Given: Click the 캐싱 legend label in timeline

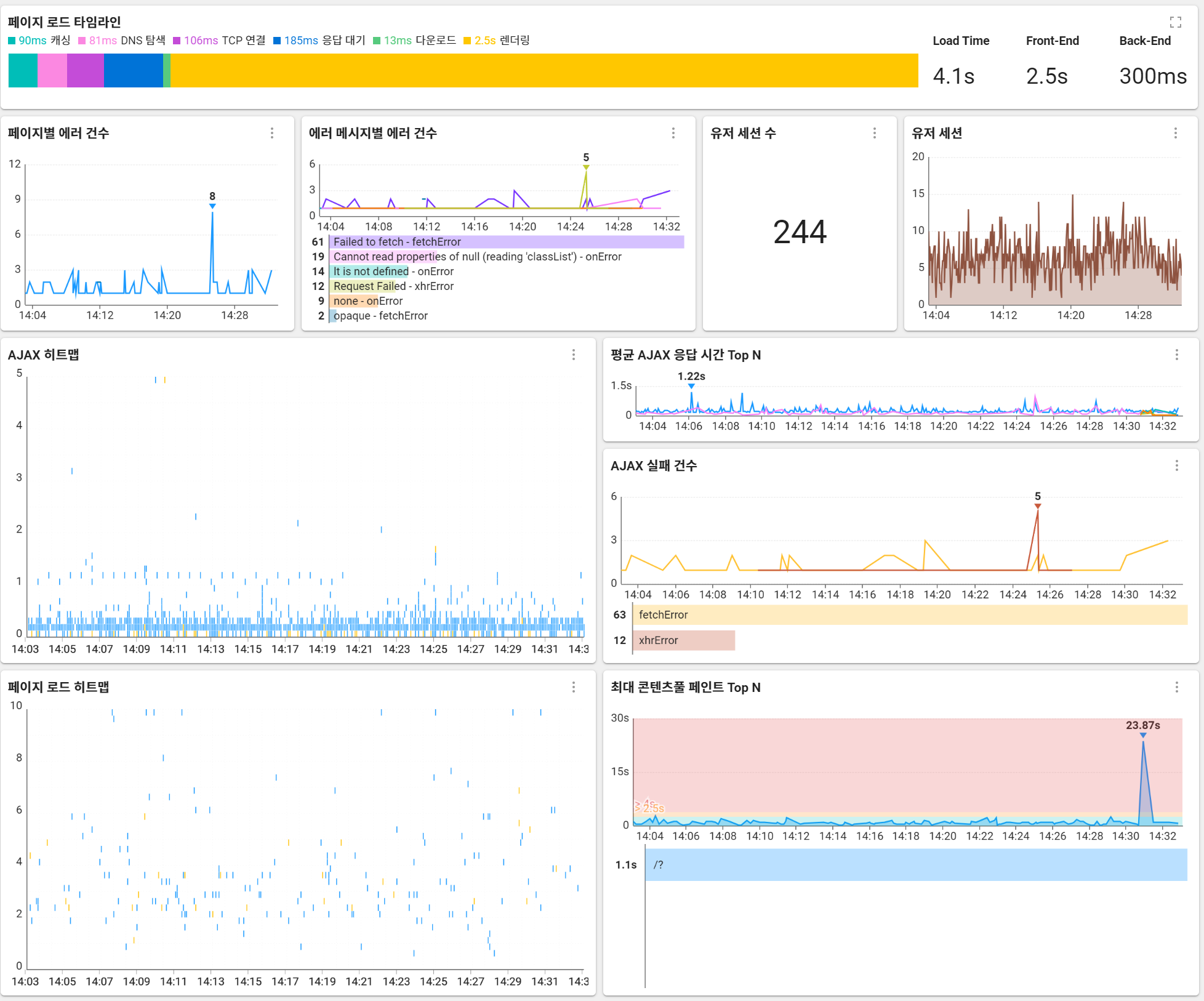Looking at the screenshot, I should [x=60, y=41].
